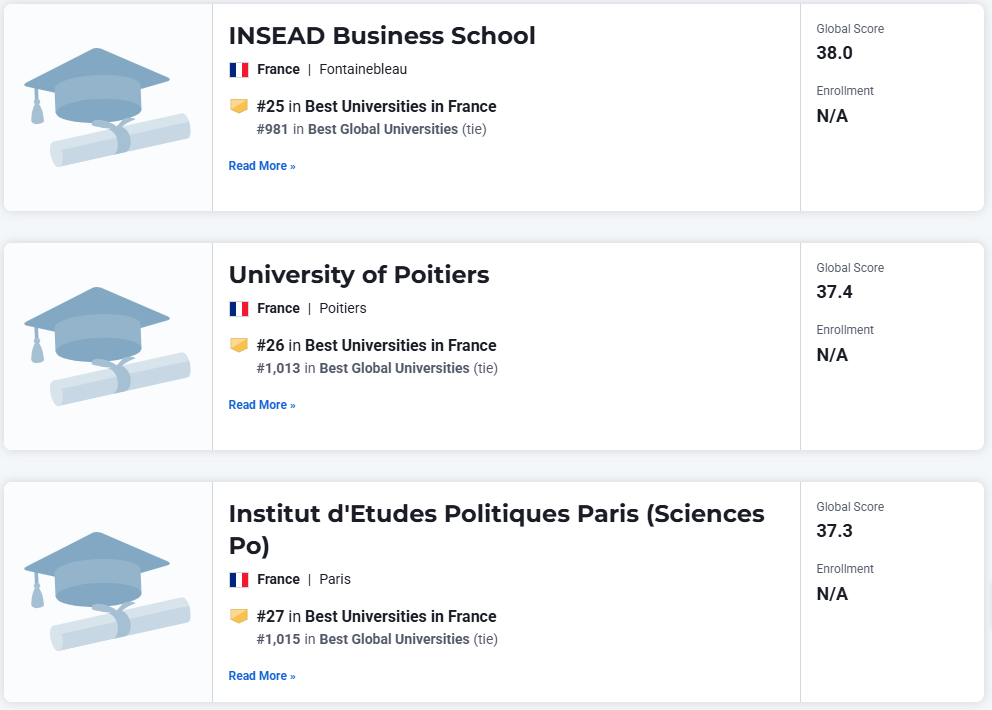This screenshot has height=710, width=992.
Task: Click the Sciences Po graduation cap thumbnail
Action: [x=107, y=592]
